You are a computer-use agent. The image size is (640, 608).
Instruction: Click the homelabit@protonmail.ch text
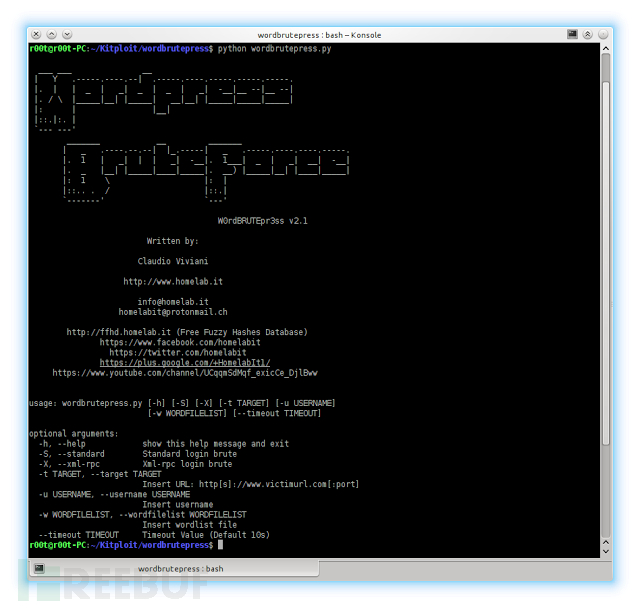173,312
